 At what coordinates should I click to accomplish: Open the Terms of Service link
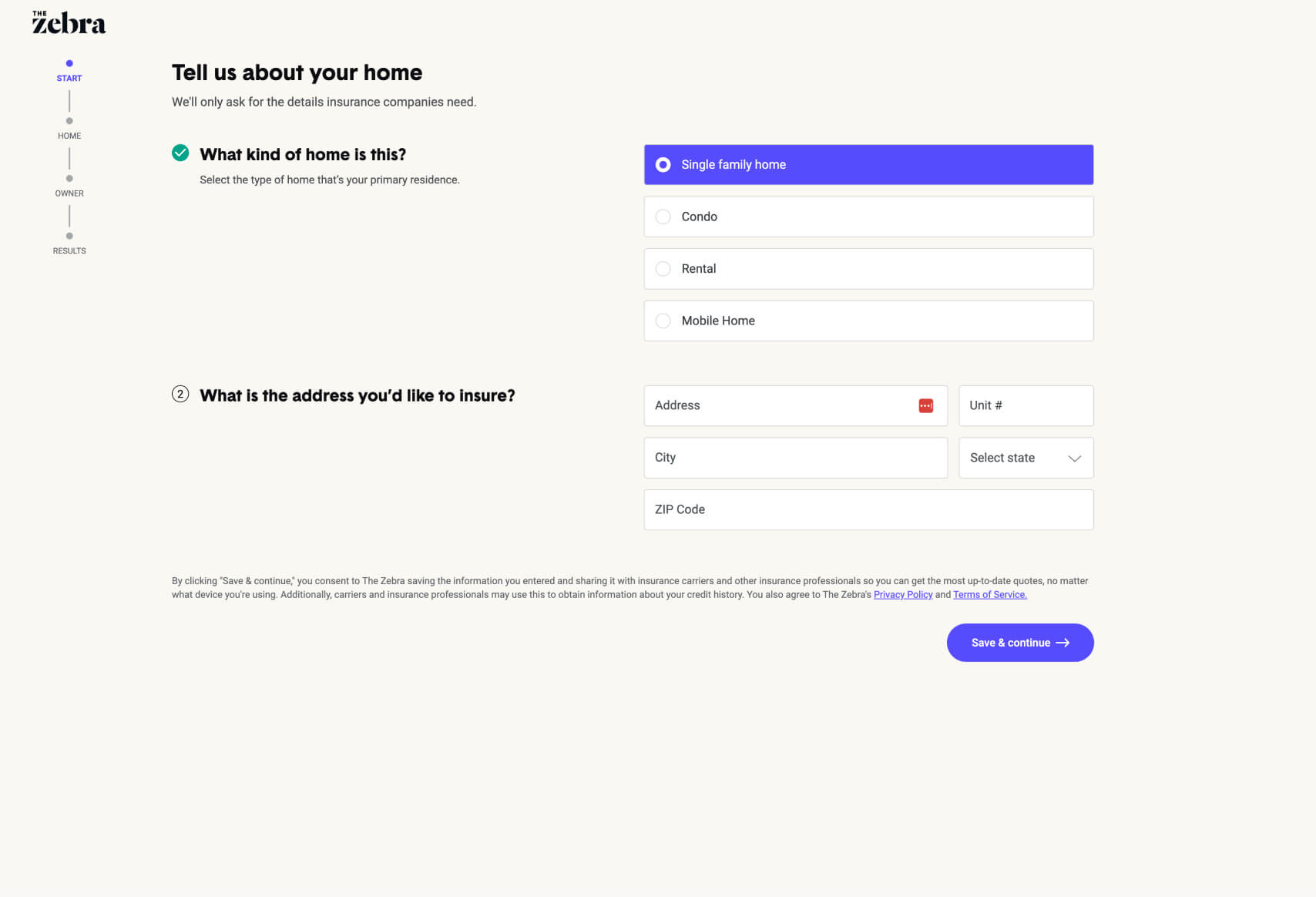click(x=990, y=594)
